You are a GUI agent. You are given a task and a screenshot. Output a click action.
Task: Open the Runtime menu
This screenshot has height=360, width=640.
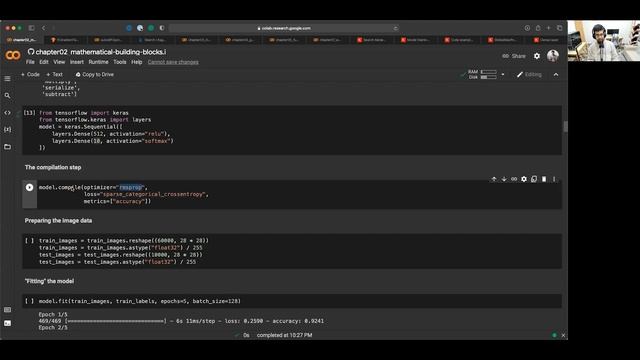click(x=98, y=62)
